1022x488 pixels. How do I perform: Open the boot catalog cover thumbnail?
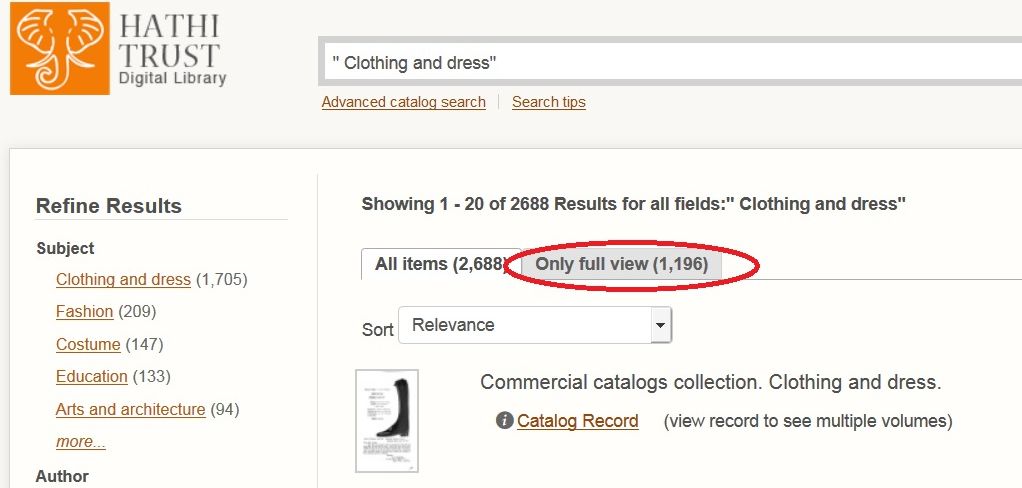pyautogui.click(x=387, y=421)
